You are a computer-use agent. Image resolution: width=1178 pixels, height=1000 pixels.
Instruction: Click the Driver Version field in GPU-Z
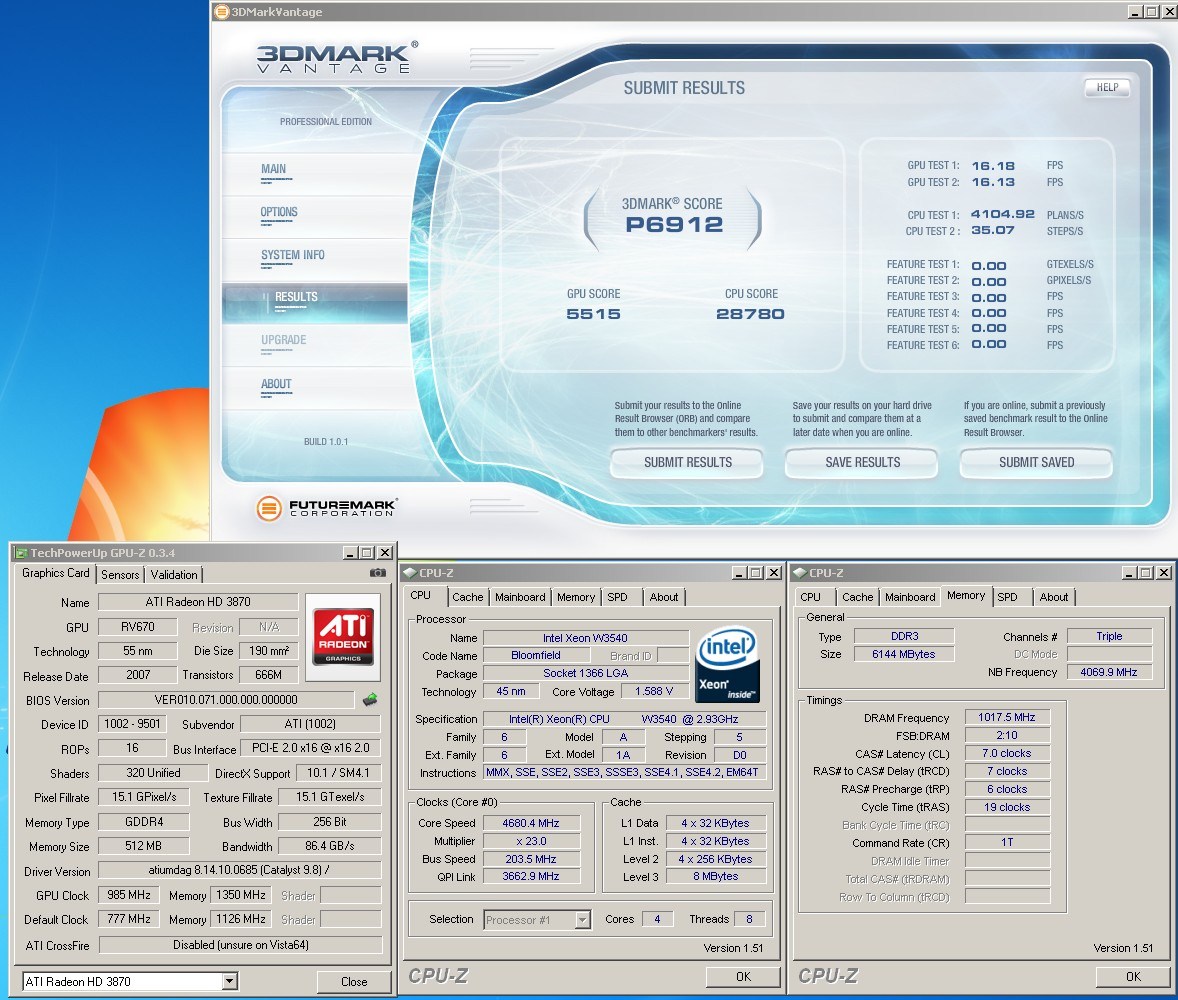click(239, 870)
